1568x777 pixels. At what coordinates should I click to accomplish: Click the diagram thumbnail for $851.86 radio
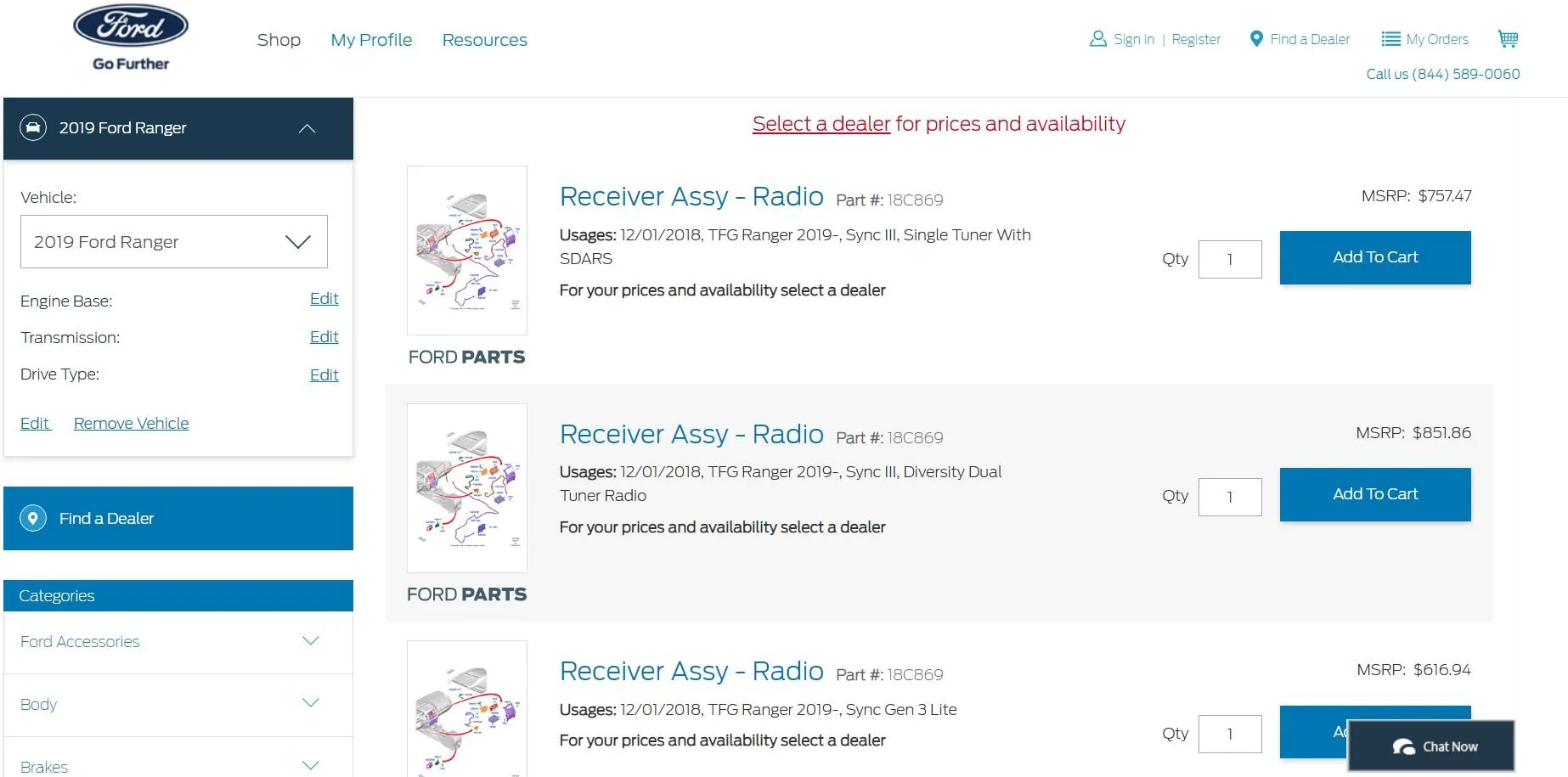tap(467, 488)
